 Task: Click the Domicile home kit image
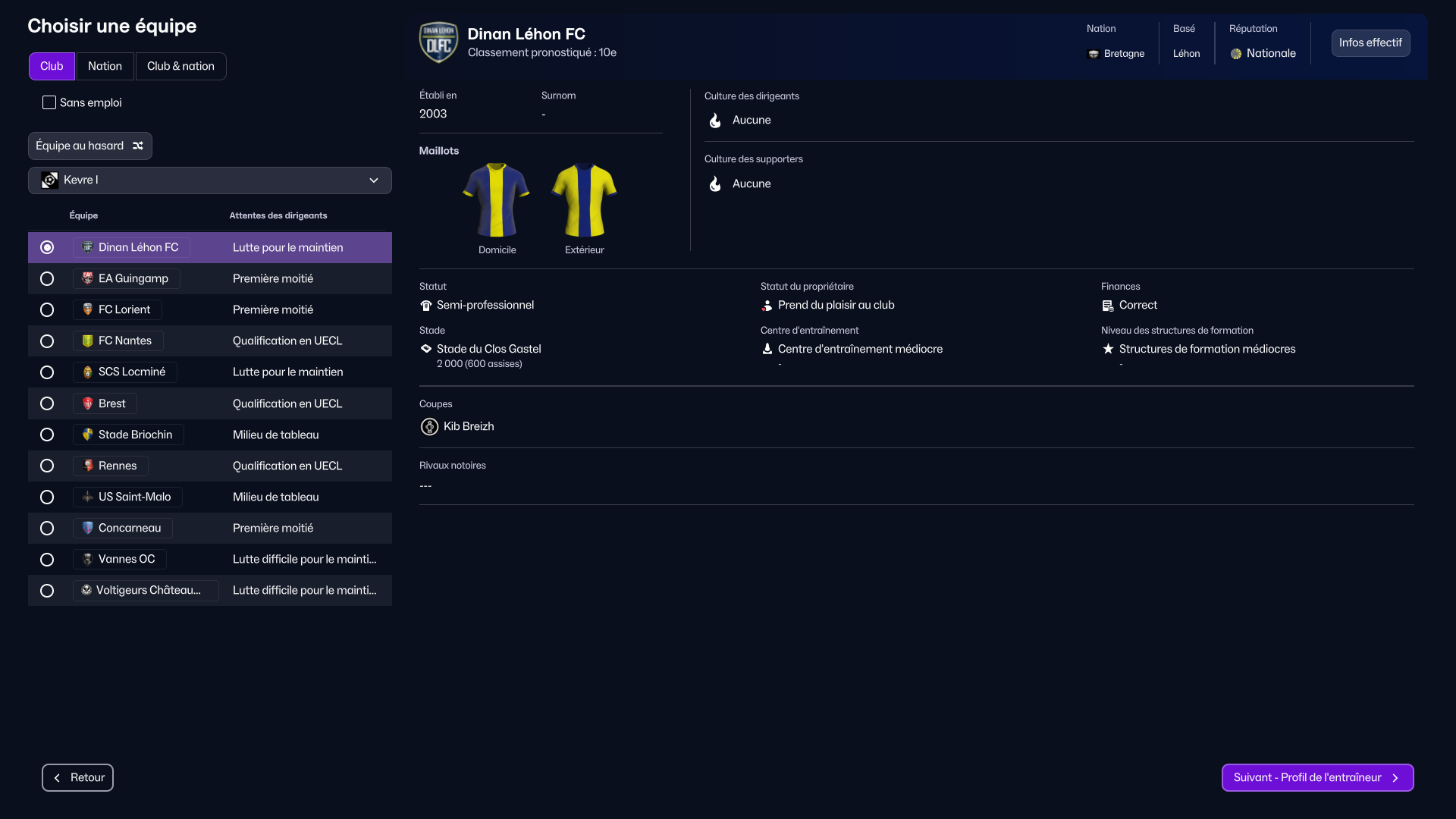[x=497, y=200]
